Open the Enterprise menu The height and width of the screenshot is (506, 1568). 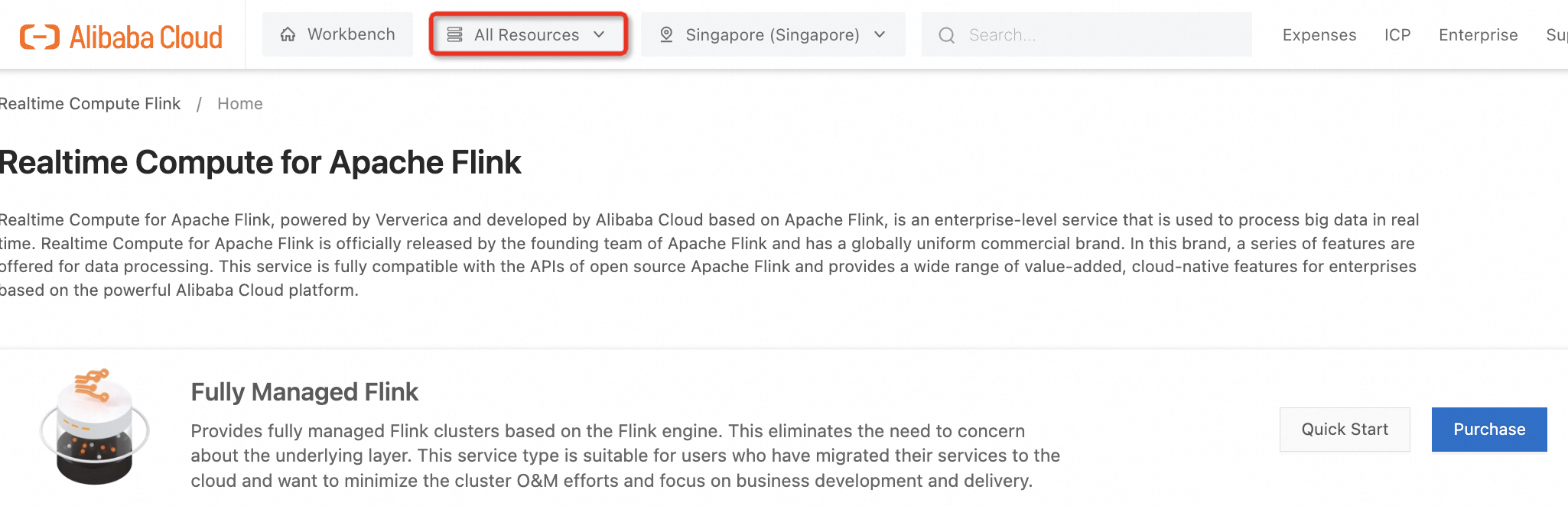pos(1478,35)
